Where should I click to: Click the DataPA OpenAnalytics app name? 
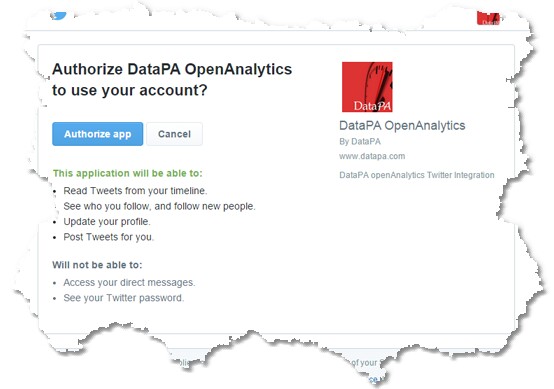[x=402, y=126]
